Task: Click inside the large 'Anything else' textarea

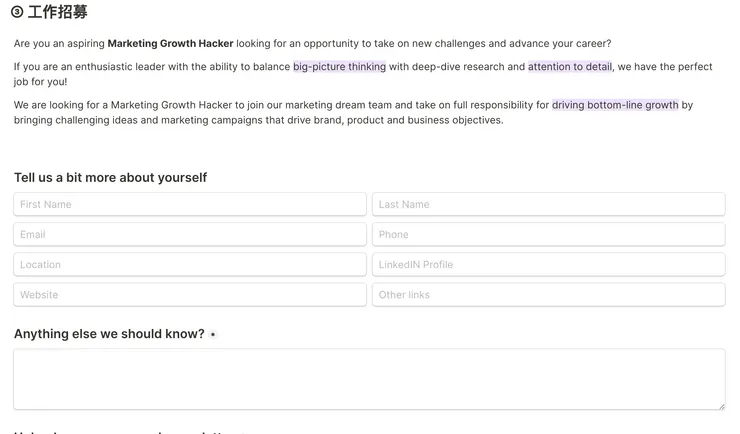Action: 369,378
